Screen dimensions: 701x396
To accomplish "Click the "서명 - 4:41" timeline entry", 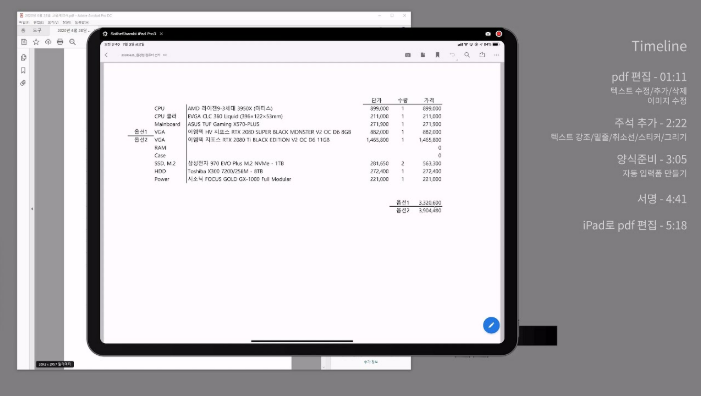I will click(662, 199).
